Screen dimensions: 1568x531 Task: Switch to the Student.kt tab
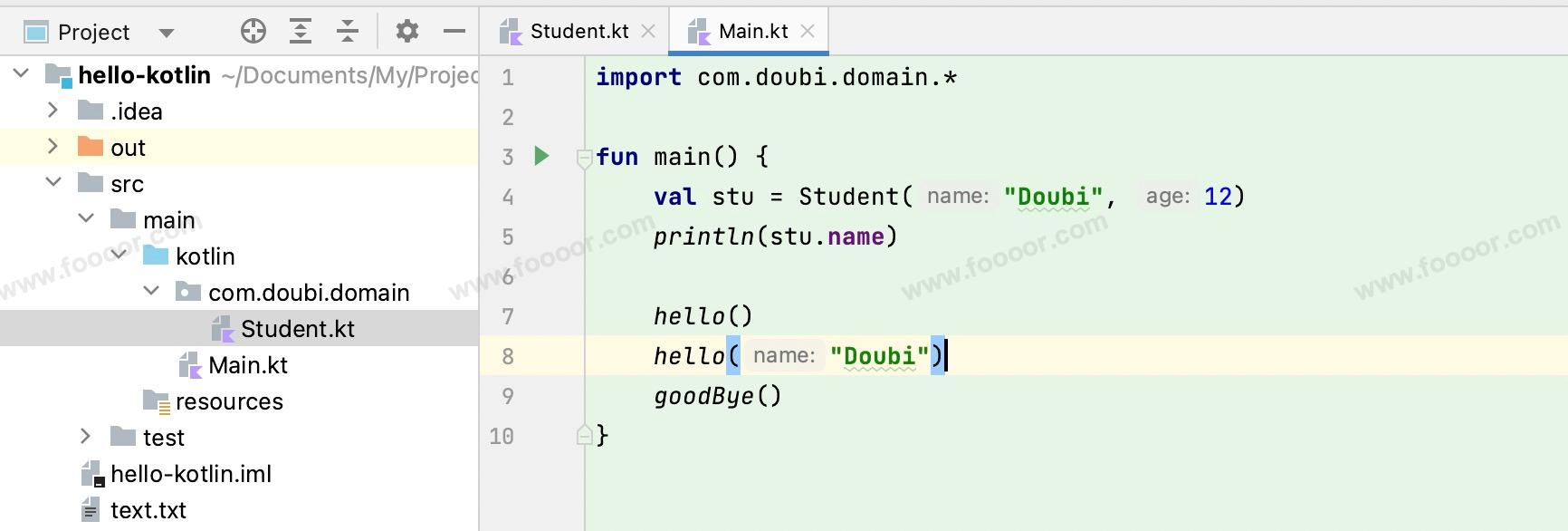click(578, 32)
